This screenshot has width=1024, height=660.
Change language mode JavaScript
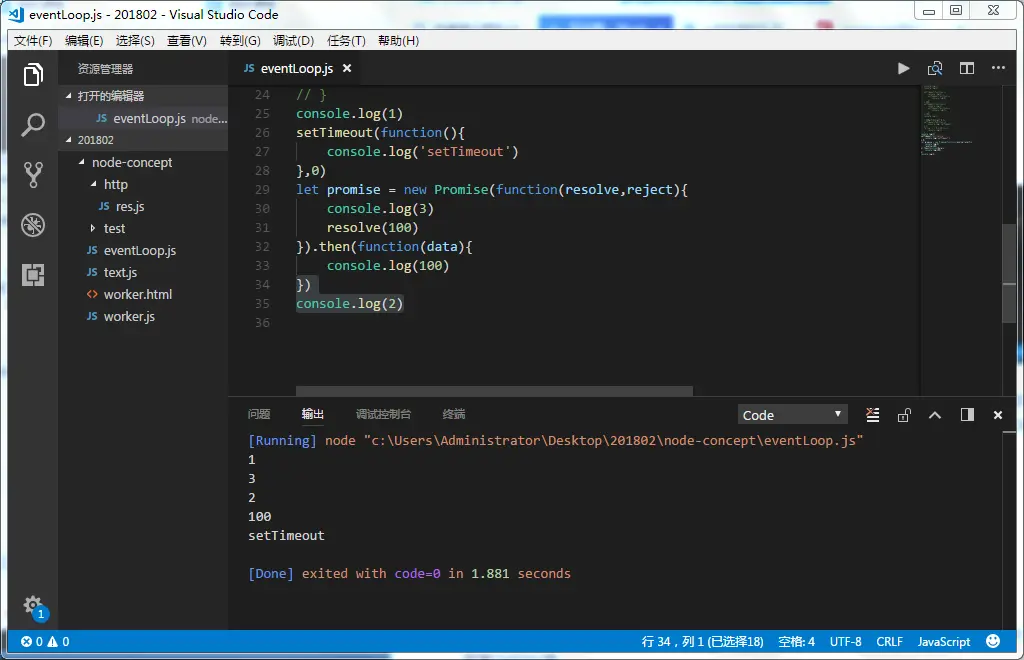944,642
